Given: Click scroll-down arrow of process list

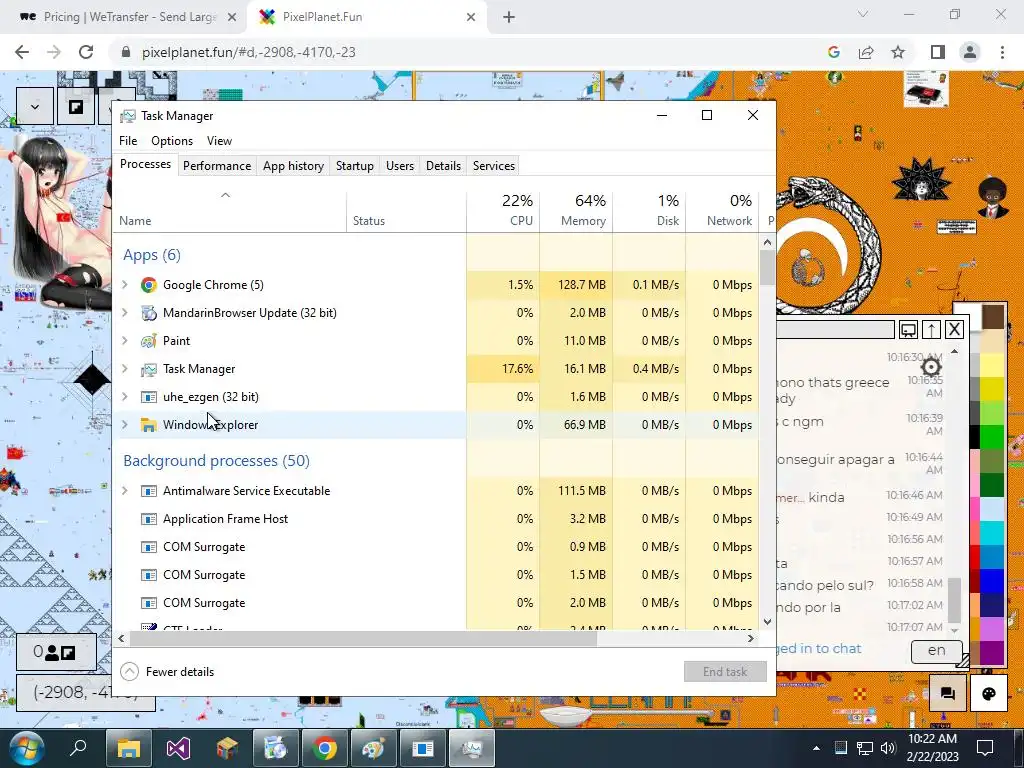Looking at the screenshot, I should point(767,622).
